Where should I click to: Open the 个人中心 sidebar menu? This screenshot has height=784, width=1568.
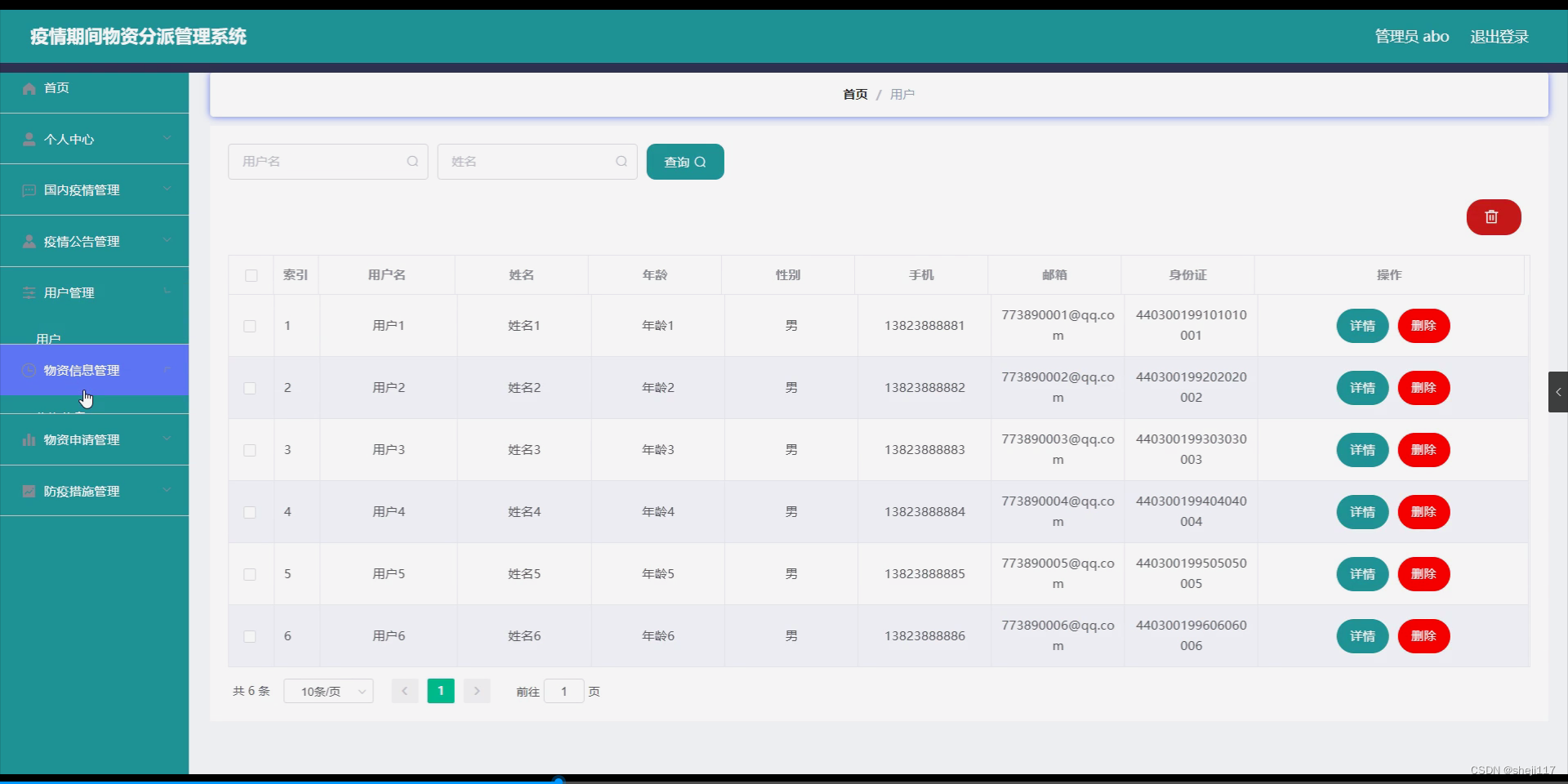[x=94, y=139]
